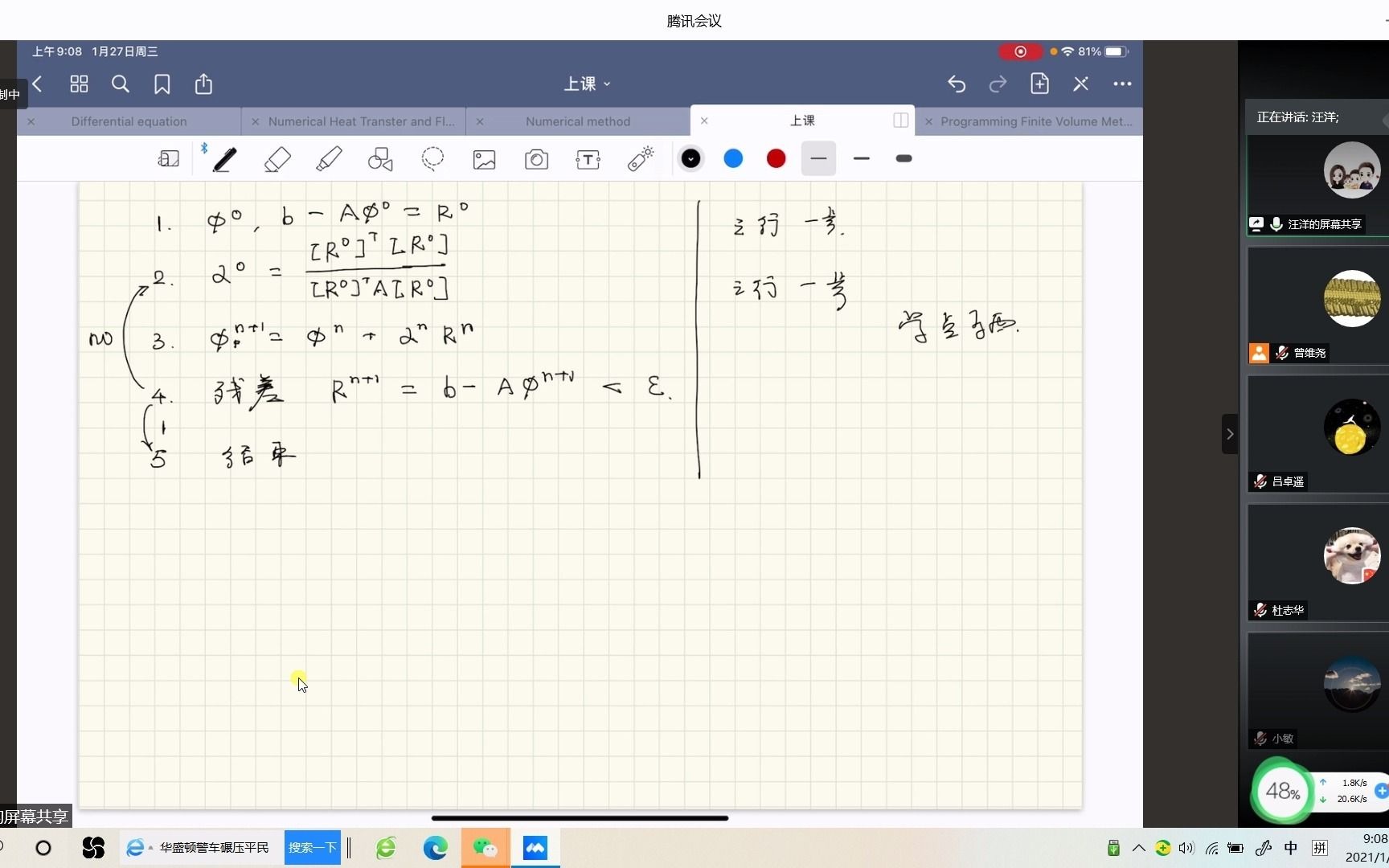
Task: Select the Highlighter tool
Action: point(329,159)
